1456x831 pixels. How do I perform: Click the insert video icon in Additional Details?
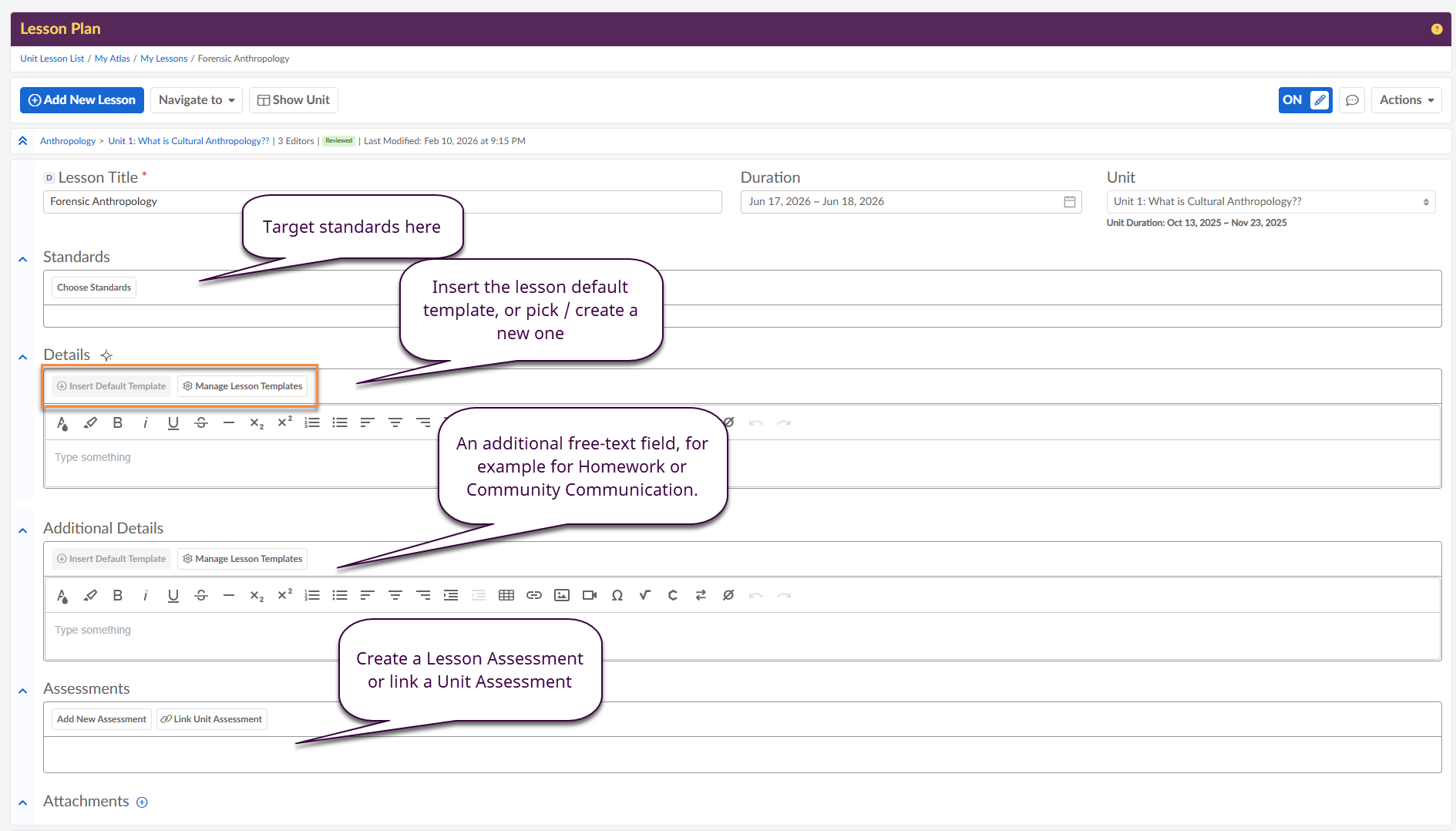point(590,595)
